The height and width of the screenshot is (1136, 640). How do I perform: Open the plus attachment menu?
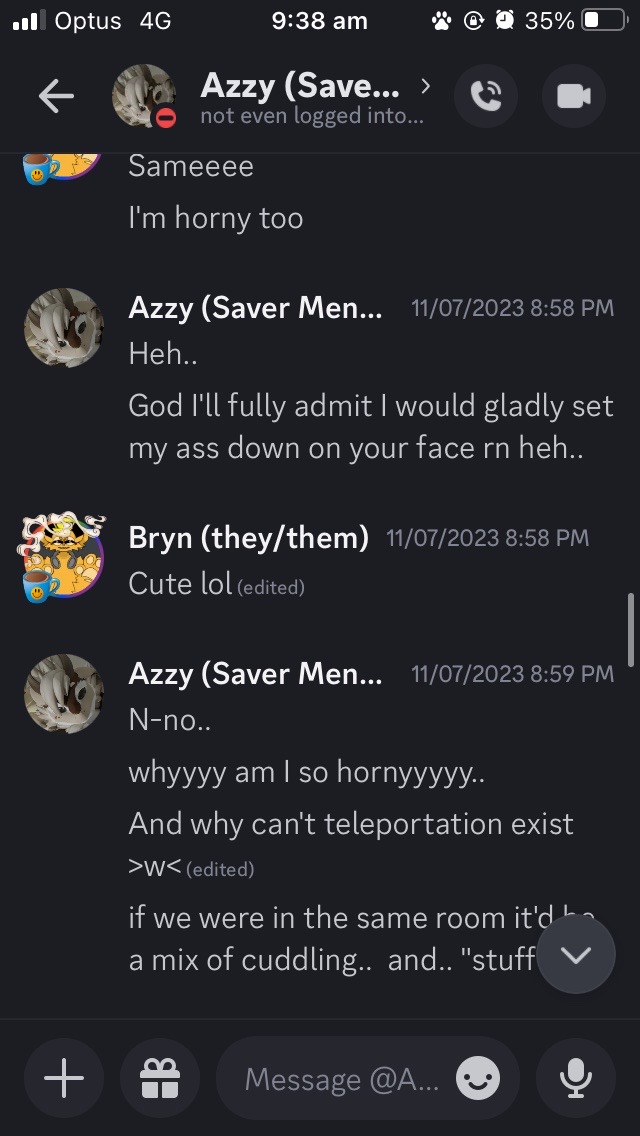64,1078
